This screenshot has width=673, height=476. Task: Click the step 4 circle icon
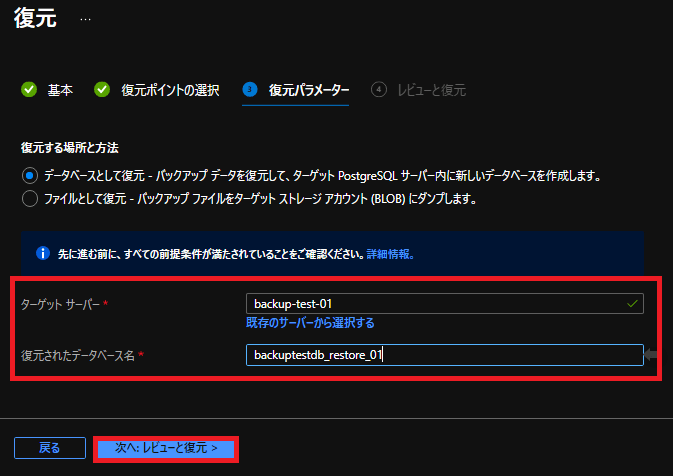[x=379, y=89]
